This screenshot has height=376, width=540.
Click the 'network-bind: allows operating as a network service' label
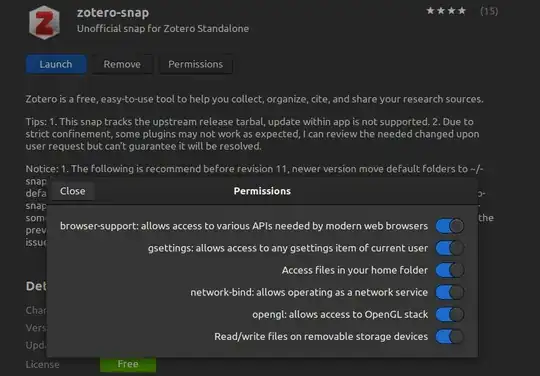pyautogui.click(x=309, y=293)
